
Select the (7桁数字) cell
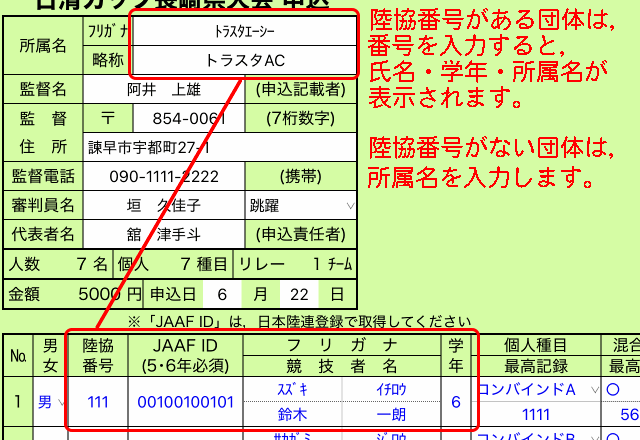[301, 119]
